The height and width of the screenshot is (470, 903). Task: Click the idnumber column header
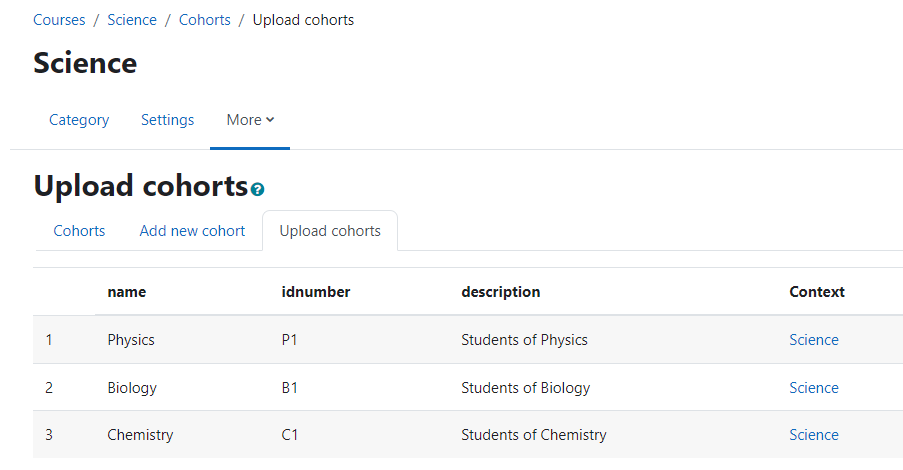pyautogui.click(x=316, y=292)
